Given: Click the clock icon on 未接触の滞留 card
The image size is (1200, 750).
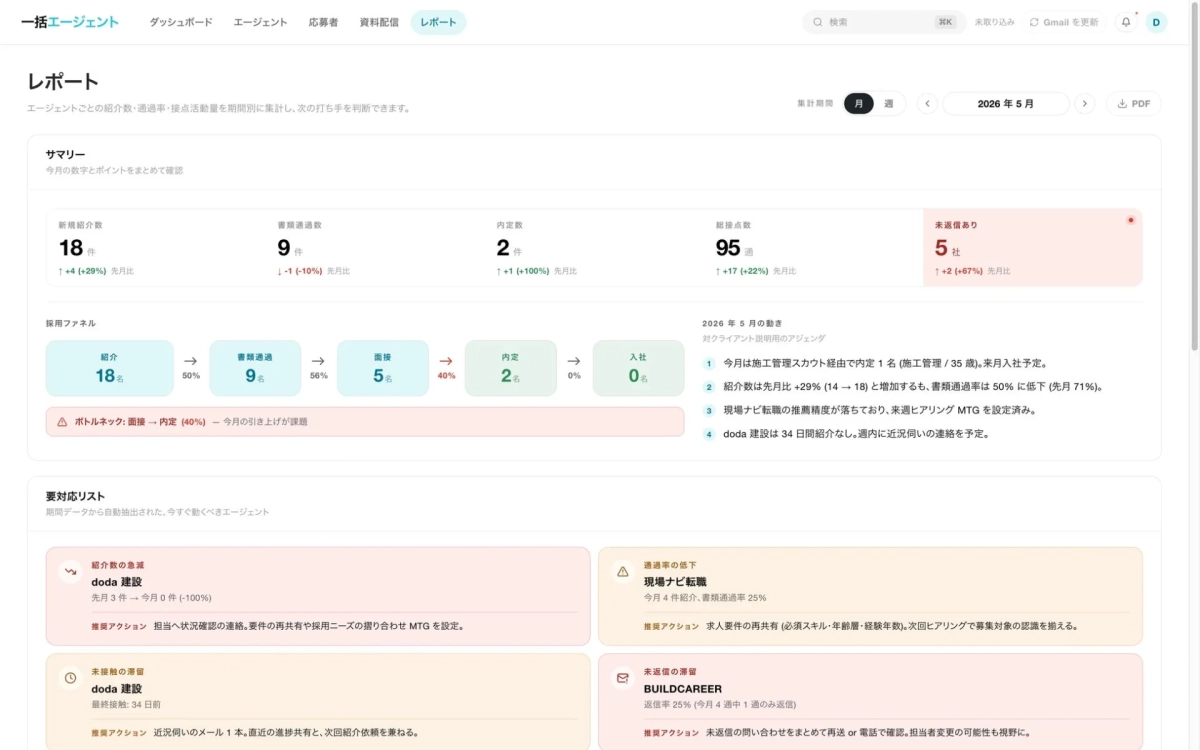Looking at the screenshot, I should coord(71,678).
